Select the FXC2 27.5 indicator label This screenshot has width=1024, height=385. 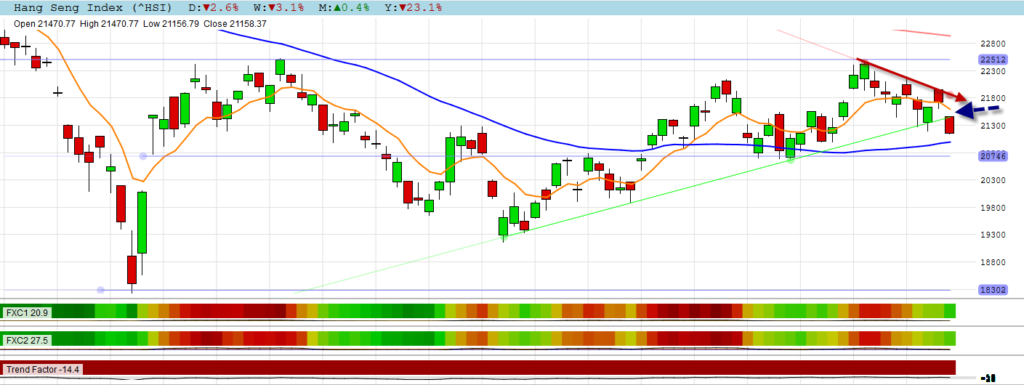point(26,341)
